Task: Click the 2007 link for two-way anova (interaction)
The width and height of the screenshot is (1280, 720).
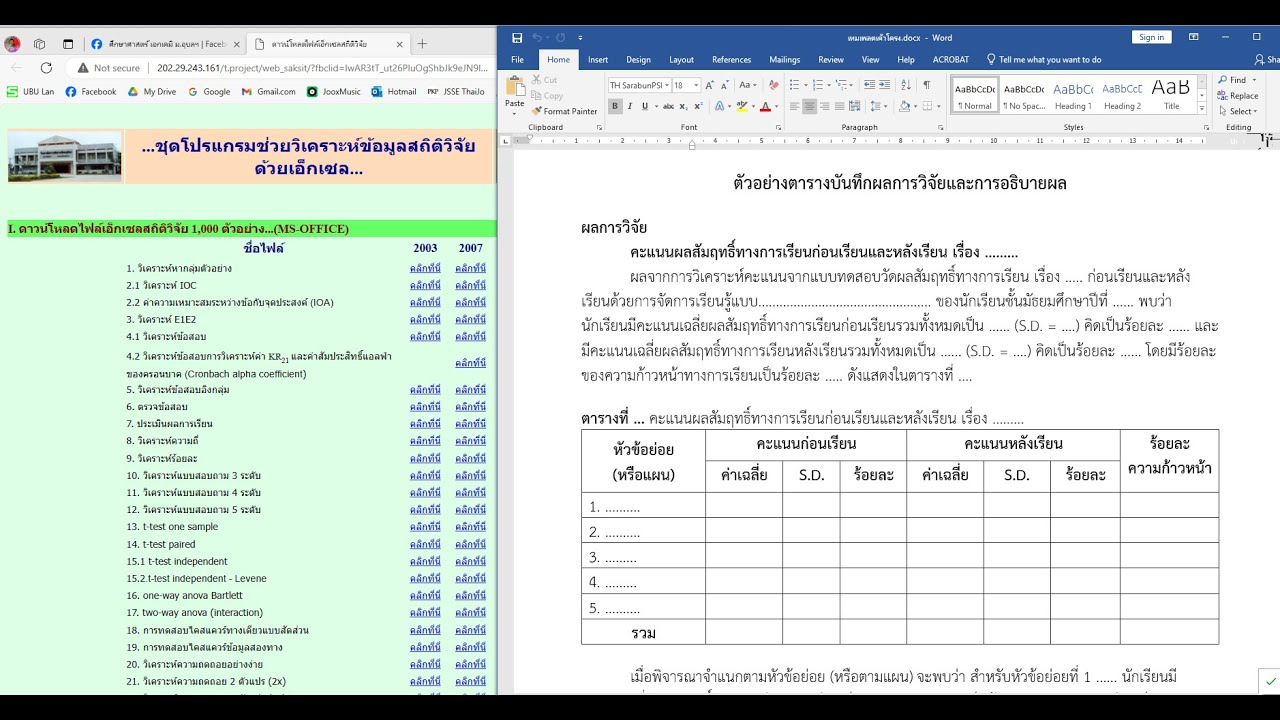Action: pos(470,613)
